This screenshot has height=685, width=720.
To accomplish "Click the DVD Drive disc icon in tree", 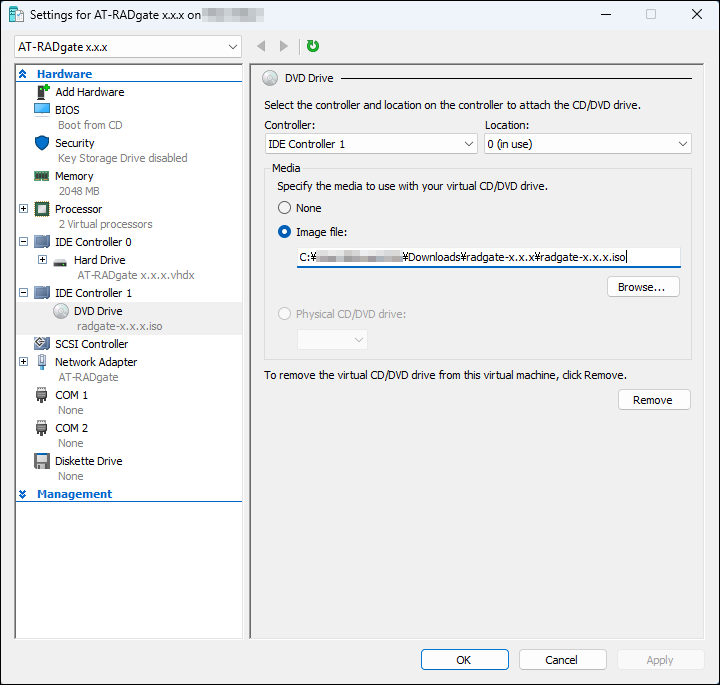I will click(x=60, y=311).
